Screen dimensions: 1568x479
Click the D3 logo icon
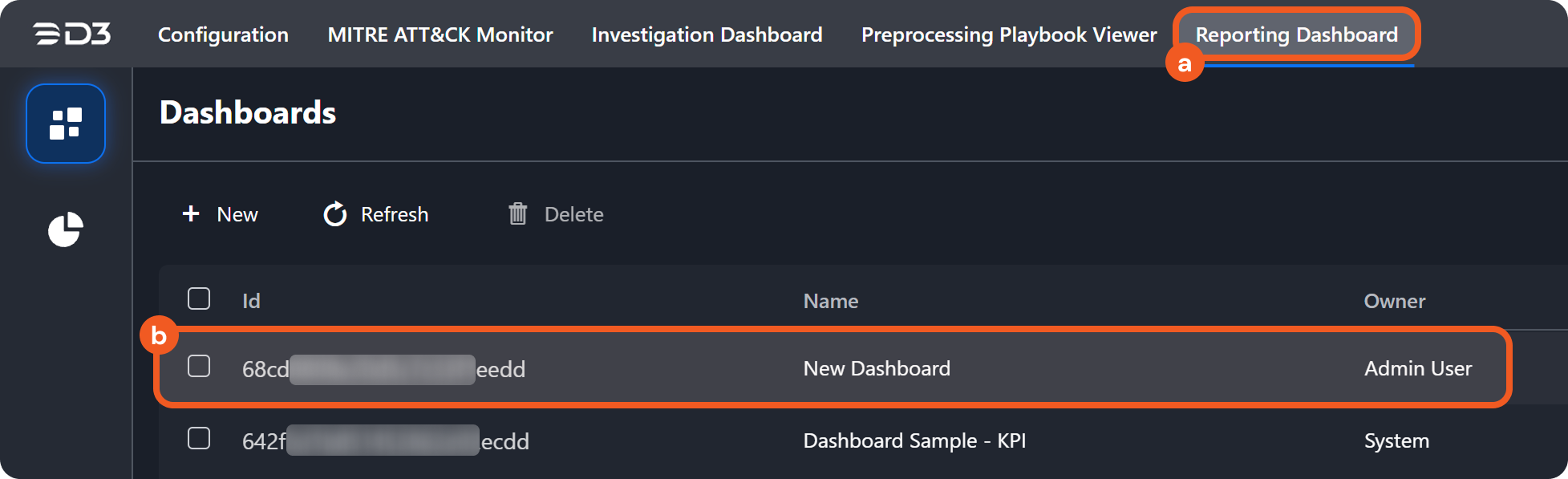click(x=71, y=34)
